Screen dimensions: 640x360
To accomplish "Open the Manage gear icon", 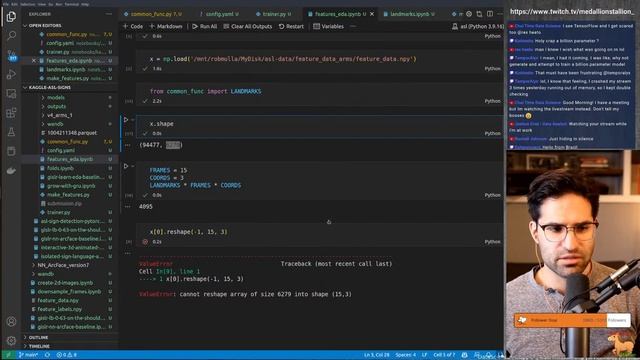I will click(x=11, y=340).
